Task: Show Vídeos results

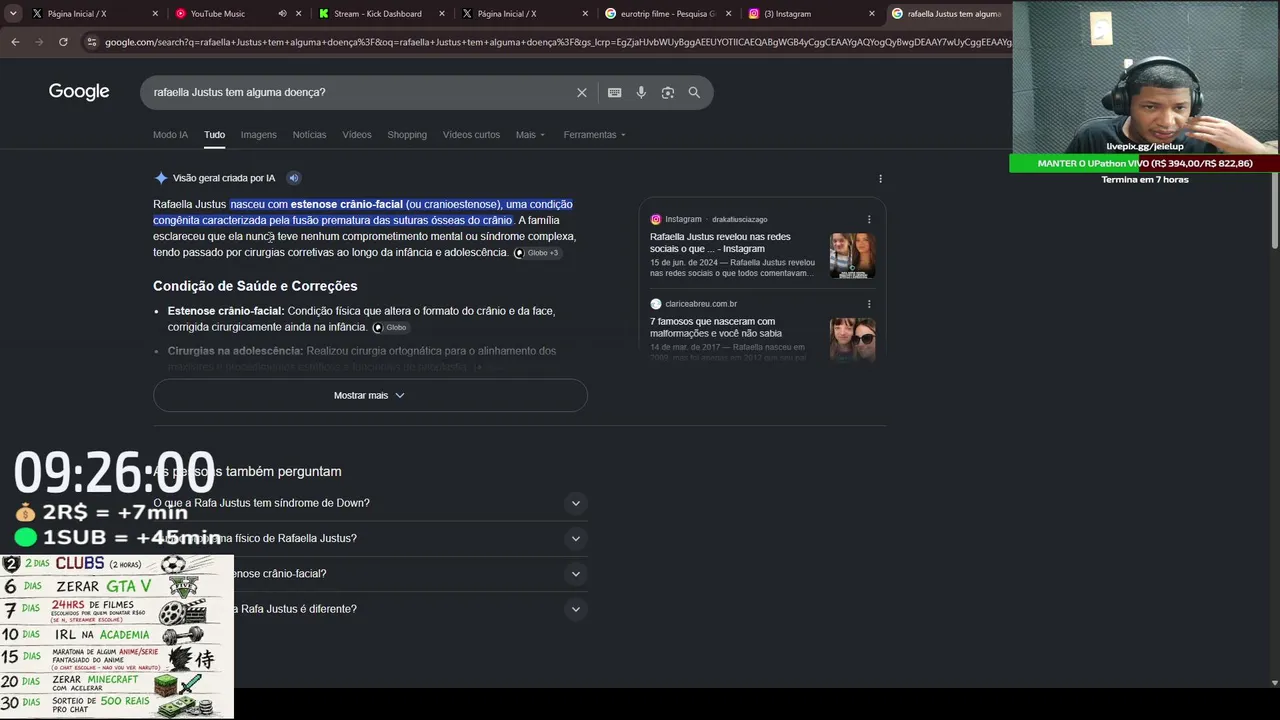Action: [357, 135]
